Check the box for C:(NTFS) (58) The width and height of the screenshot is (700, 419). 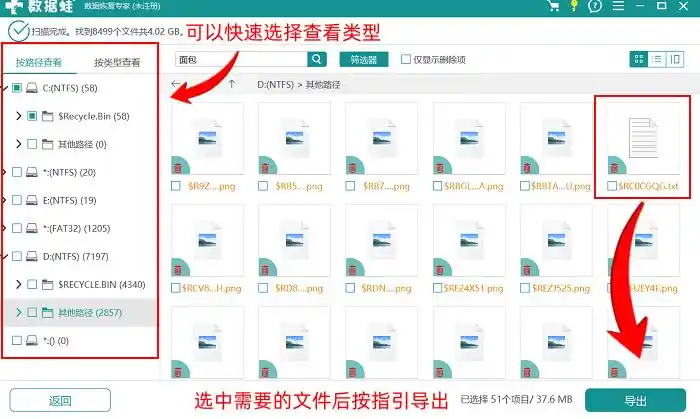17,88
